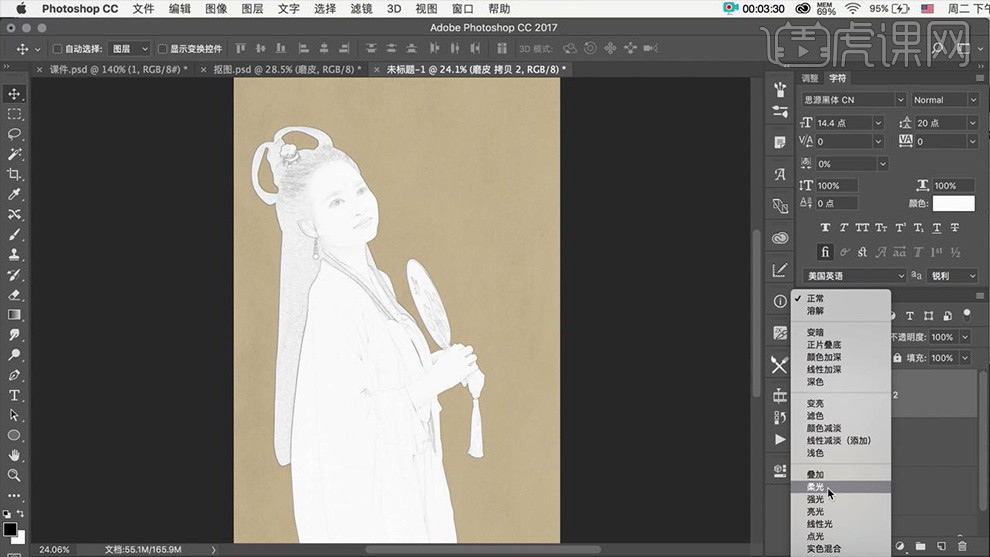Select the Hand tool

[14, 455]
